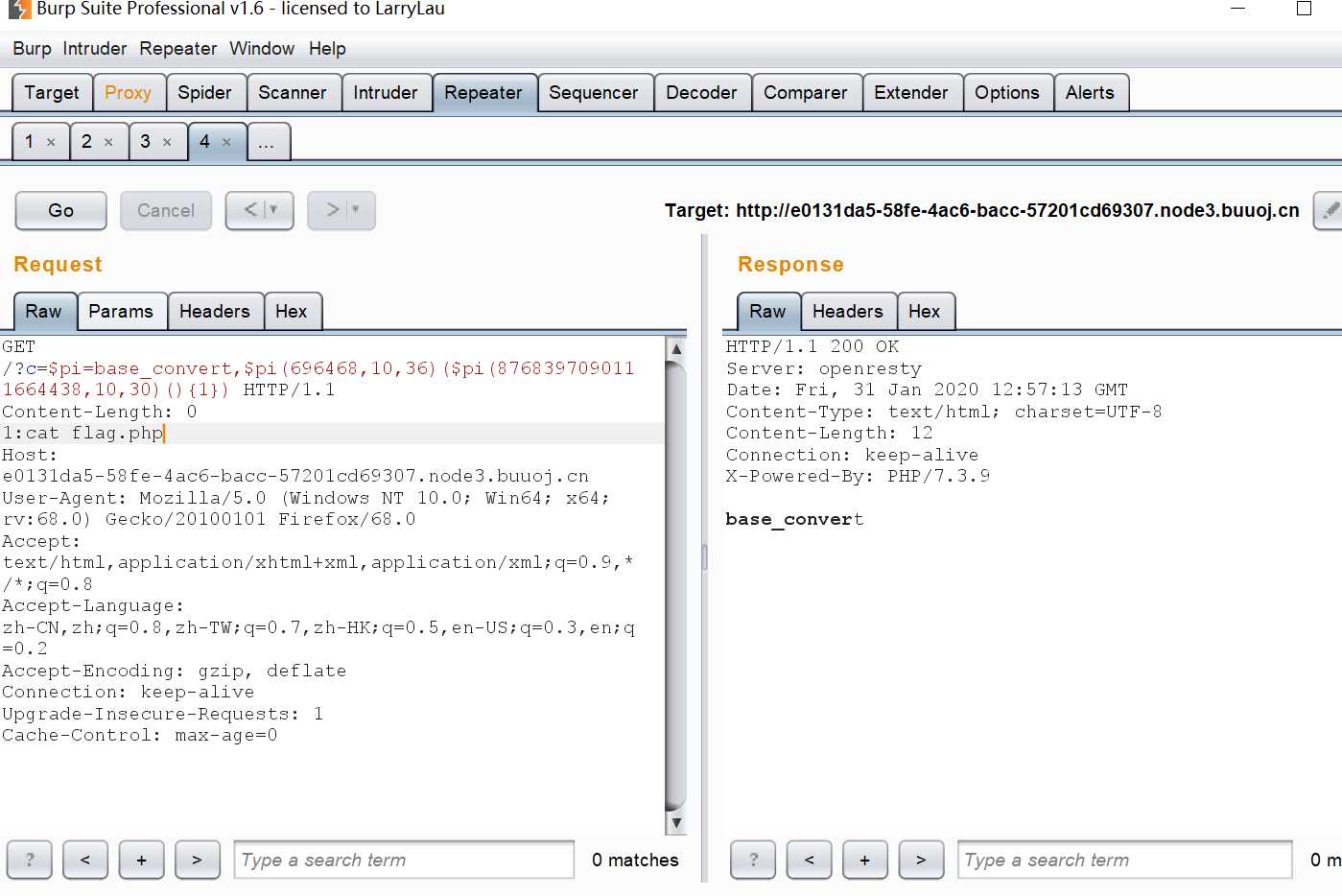This screenshot has width=1342, height=896.
Task: Click previous match button in request search
Action: coord(85,860)
